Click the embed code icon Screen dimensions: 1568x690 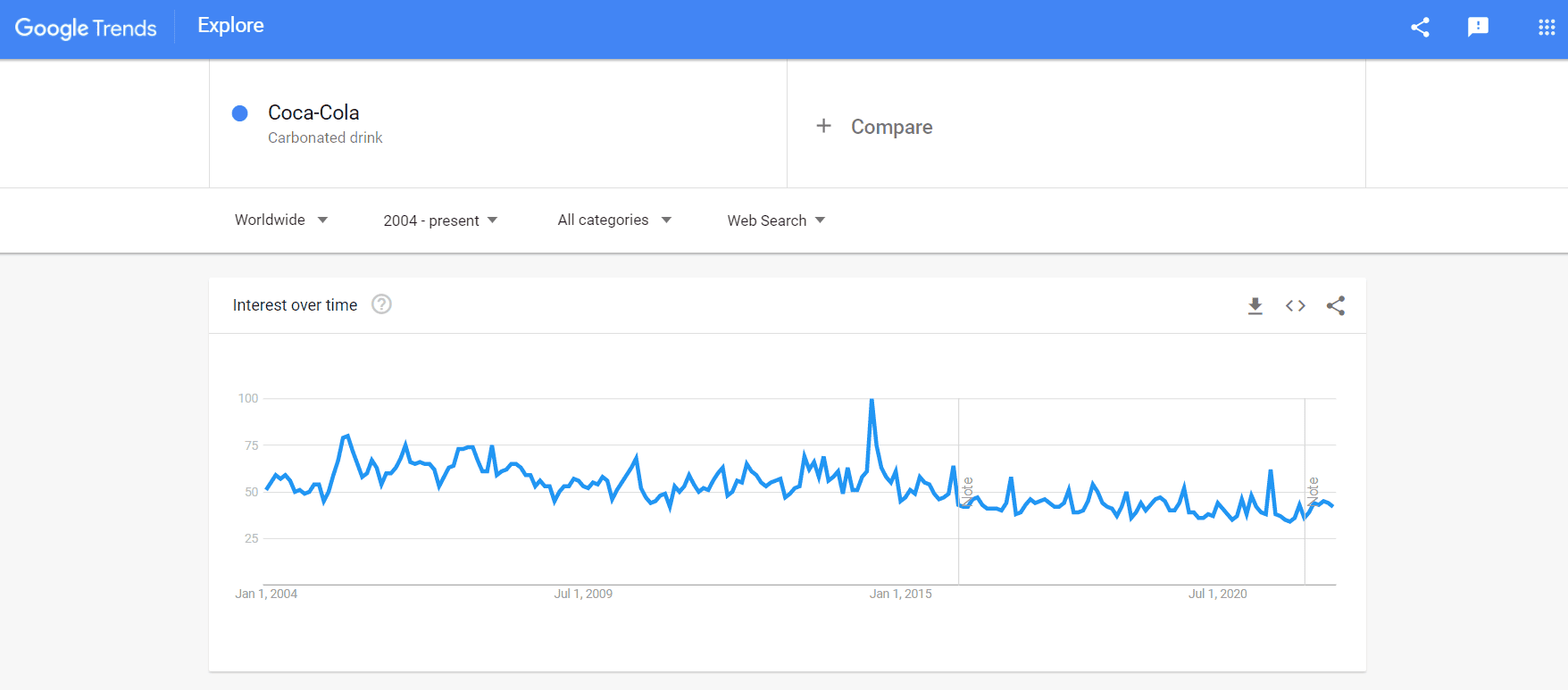coord(1296,306)
